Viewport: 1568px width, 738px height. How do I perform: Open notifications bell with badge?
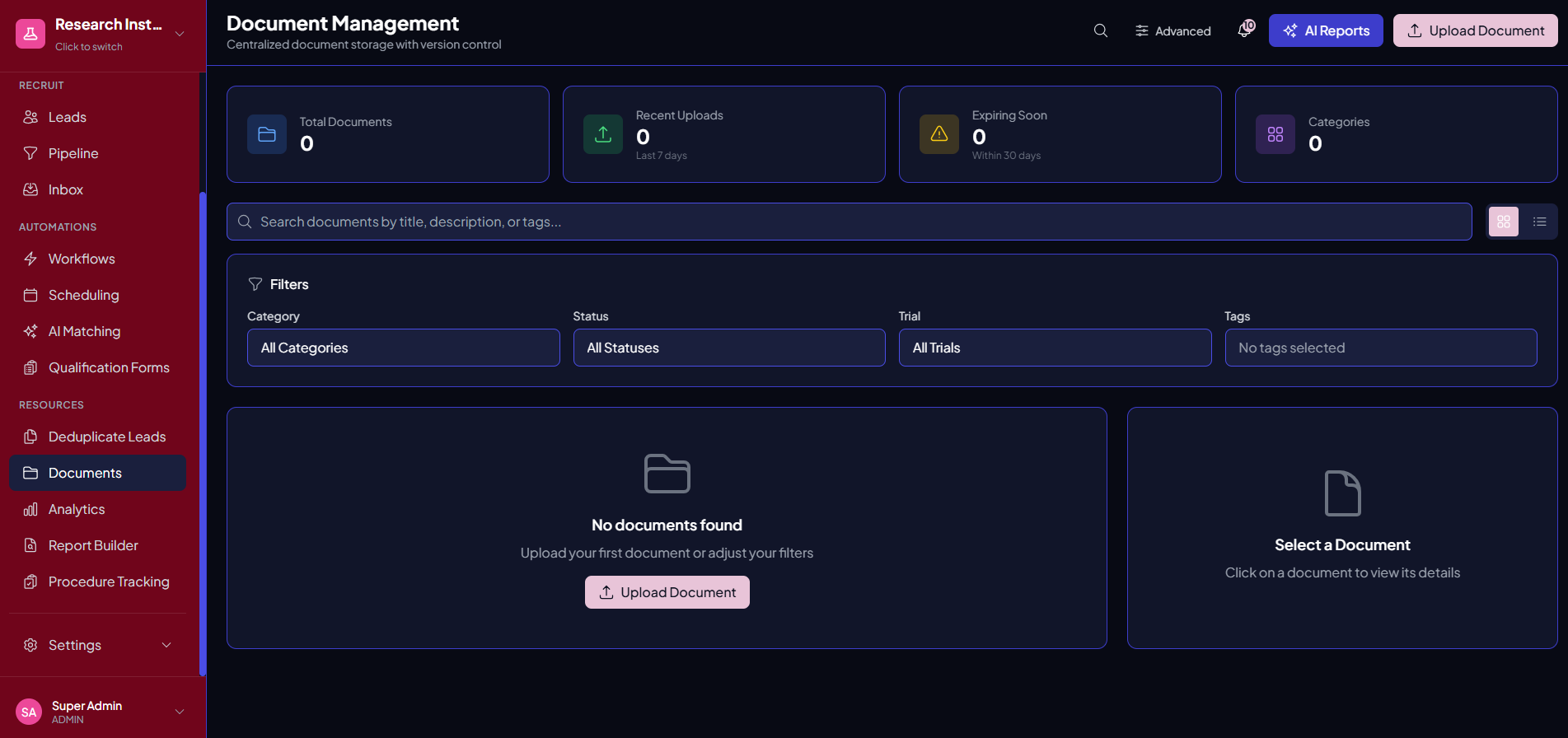[1246, 30]
